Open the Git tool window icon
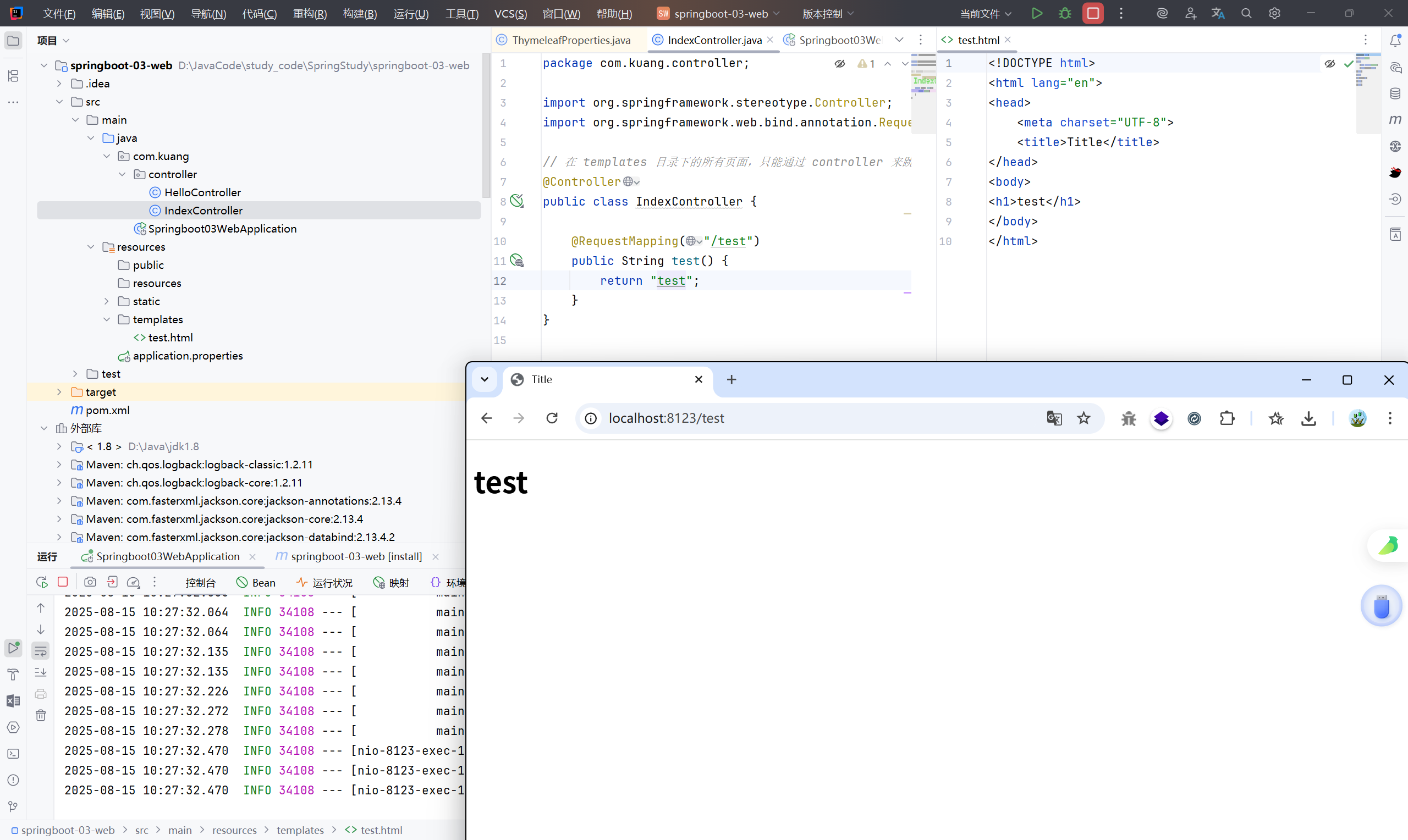The width and height of the screenshot is (1408, 840). click(13, 806)
